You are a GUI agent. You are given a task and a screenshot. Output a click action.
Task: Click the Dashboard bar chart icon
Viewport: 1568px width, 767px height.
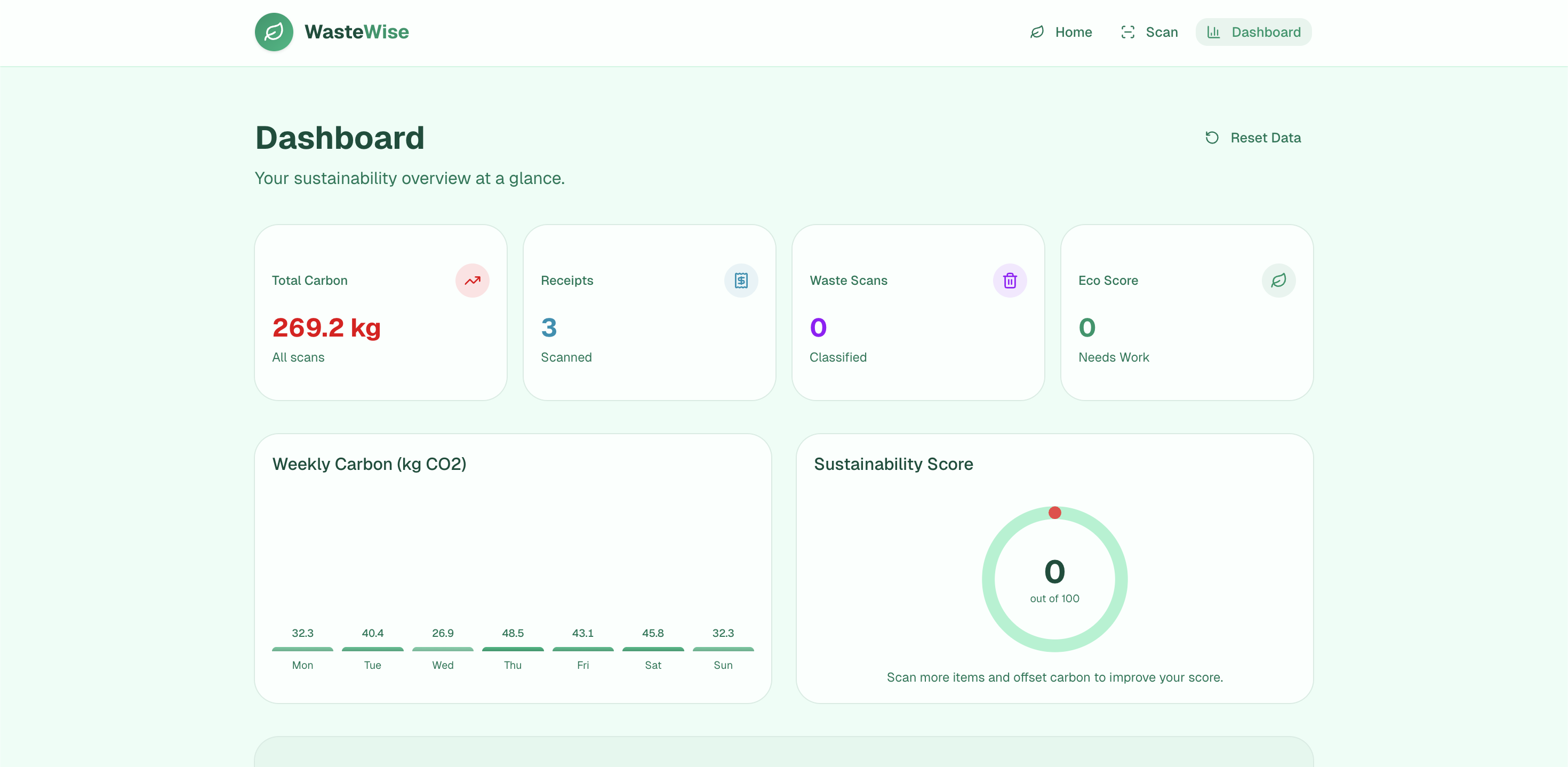[x=1214, y=32]
